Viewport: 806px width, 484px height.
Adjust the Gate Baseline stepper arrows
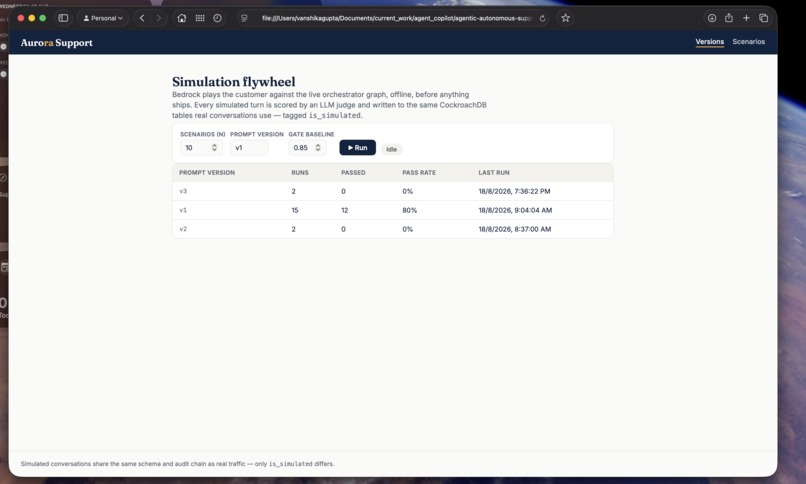[x=318, y=147]
